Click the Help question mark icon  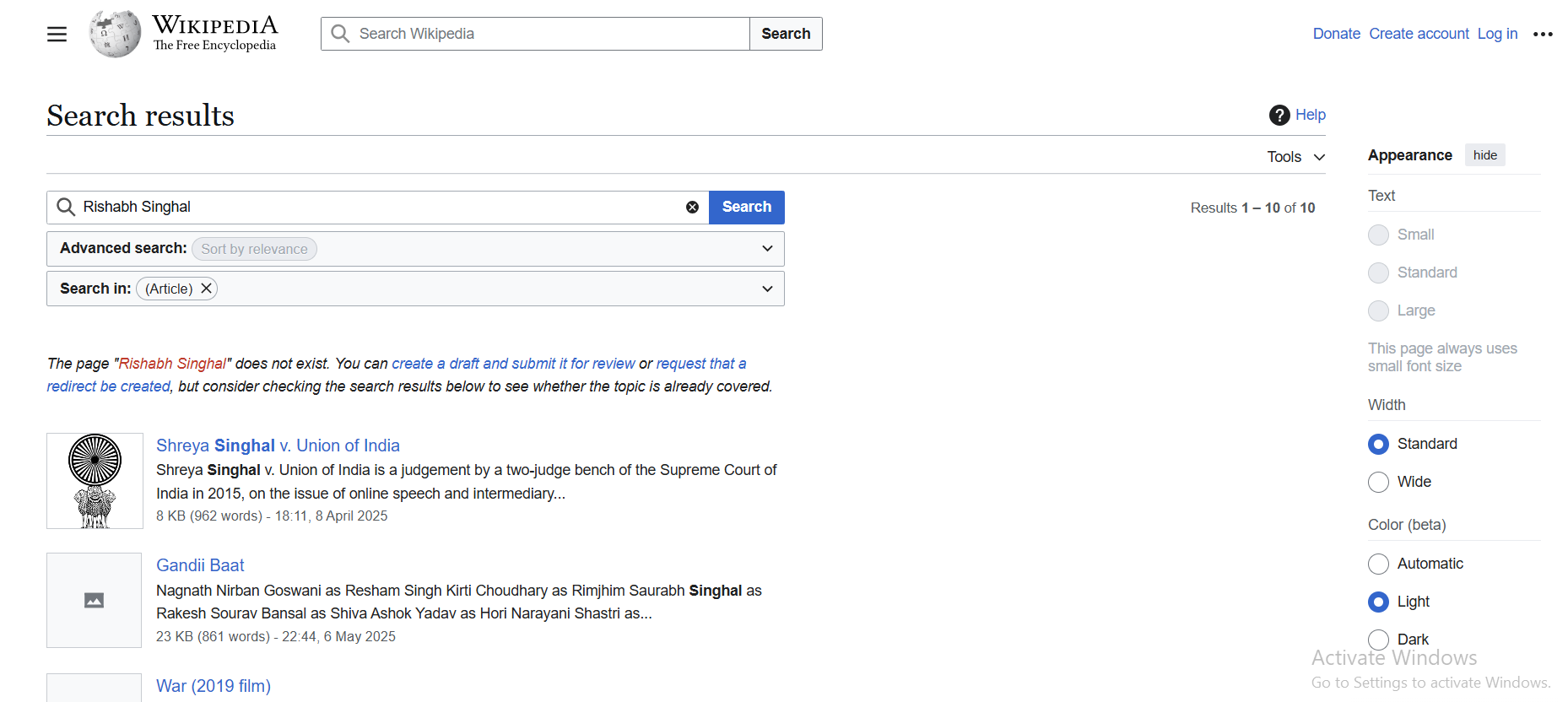(x=1279, y=115)
